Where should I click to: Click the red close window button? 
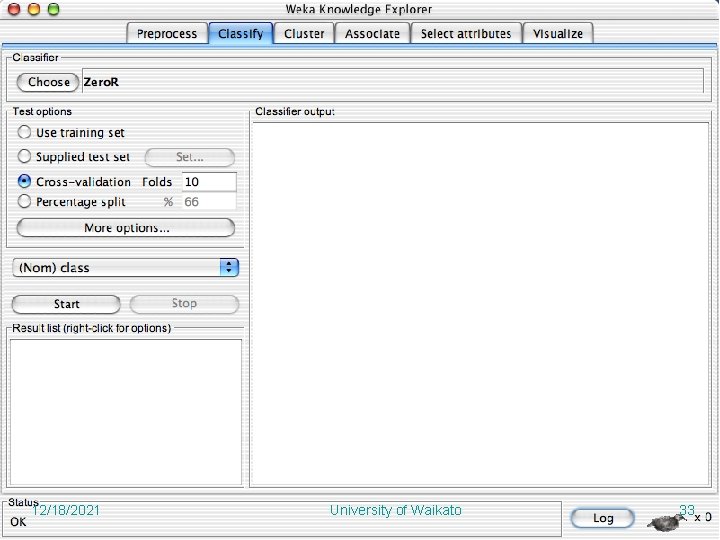tap(14, 9)
